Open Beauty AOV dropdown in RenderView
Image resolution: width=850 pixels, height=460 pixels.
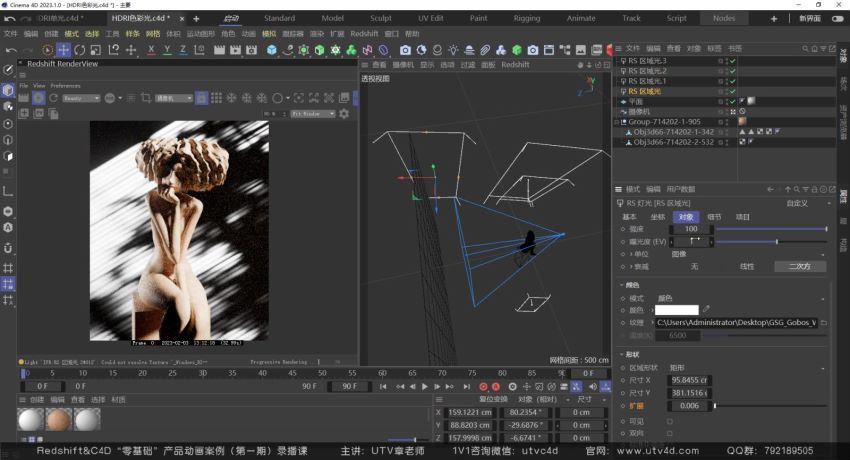(81, 98)
